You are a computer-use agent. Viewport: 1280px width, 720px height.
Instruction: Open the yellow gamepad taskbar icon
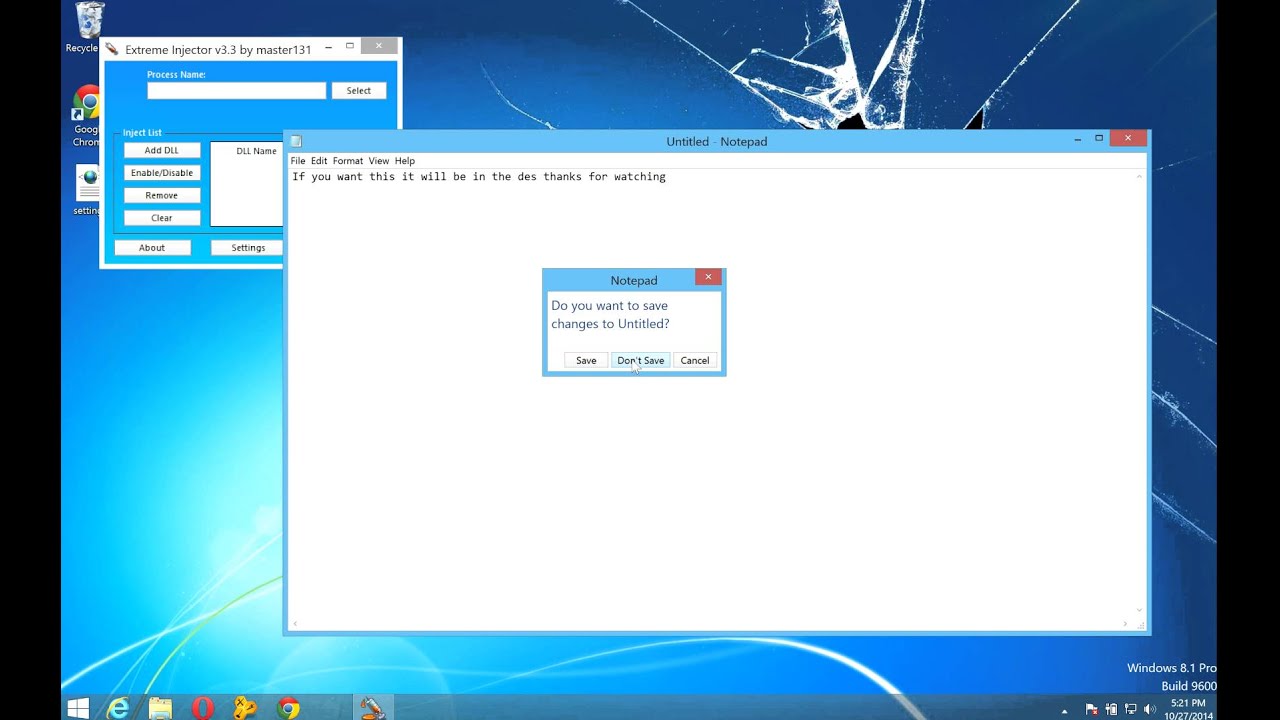click(245, 708)
